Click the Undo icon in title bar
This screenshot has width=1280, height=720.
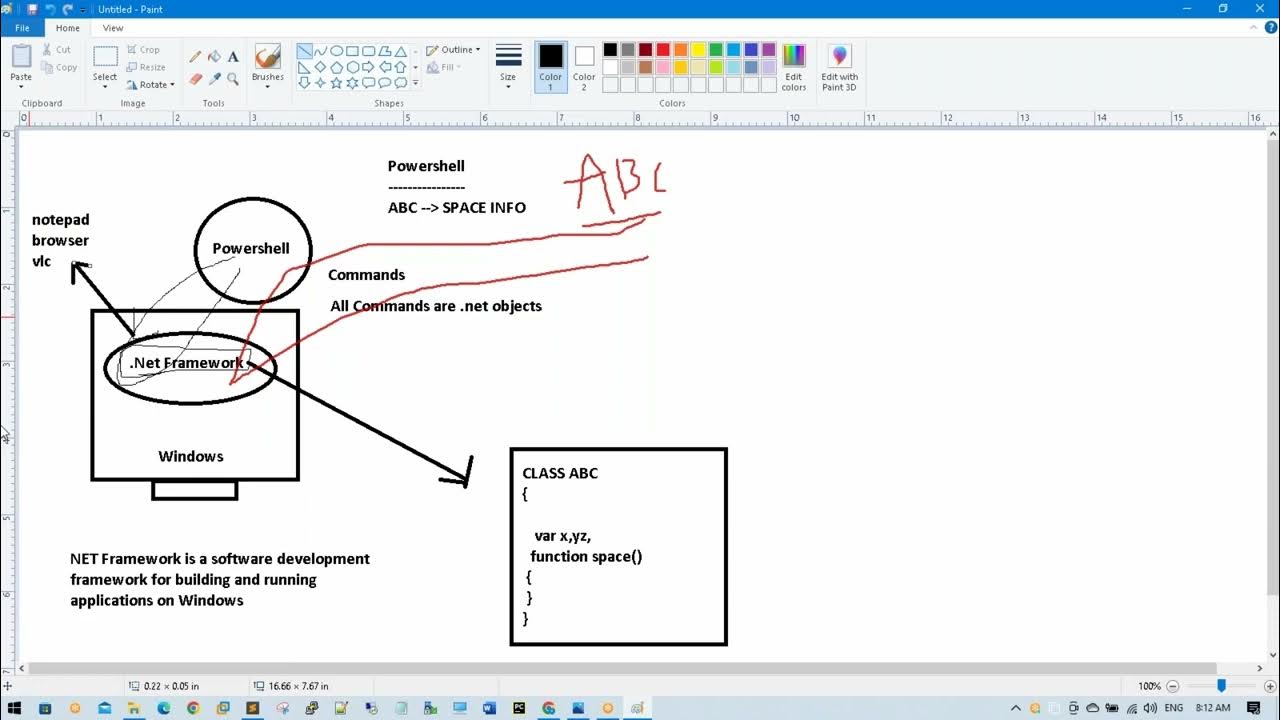pyautogui.click(x=50, y=9)
